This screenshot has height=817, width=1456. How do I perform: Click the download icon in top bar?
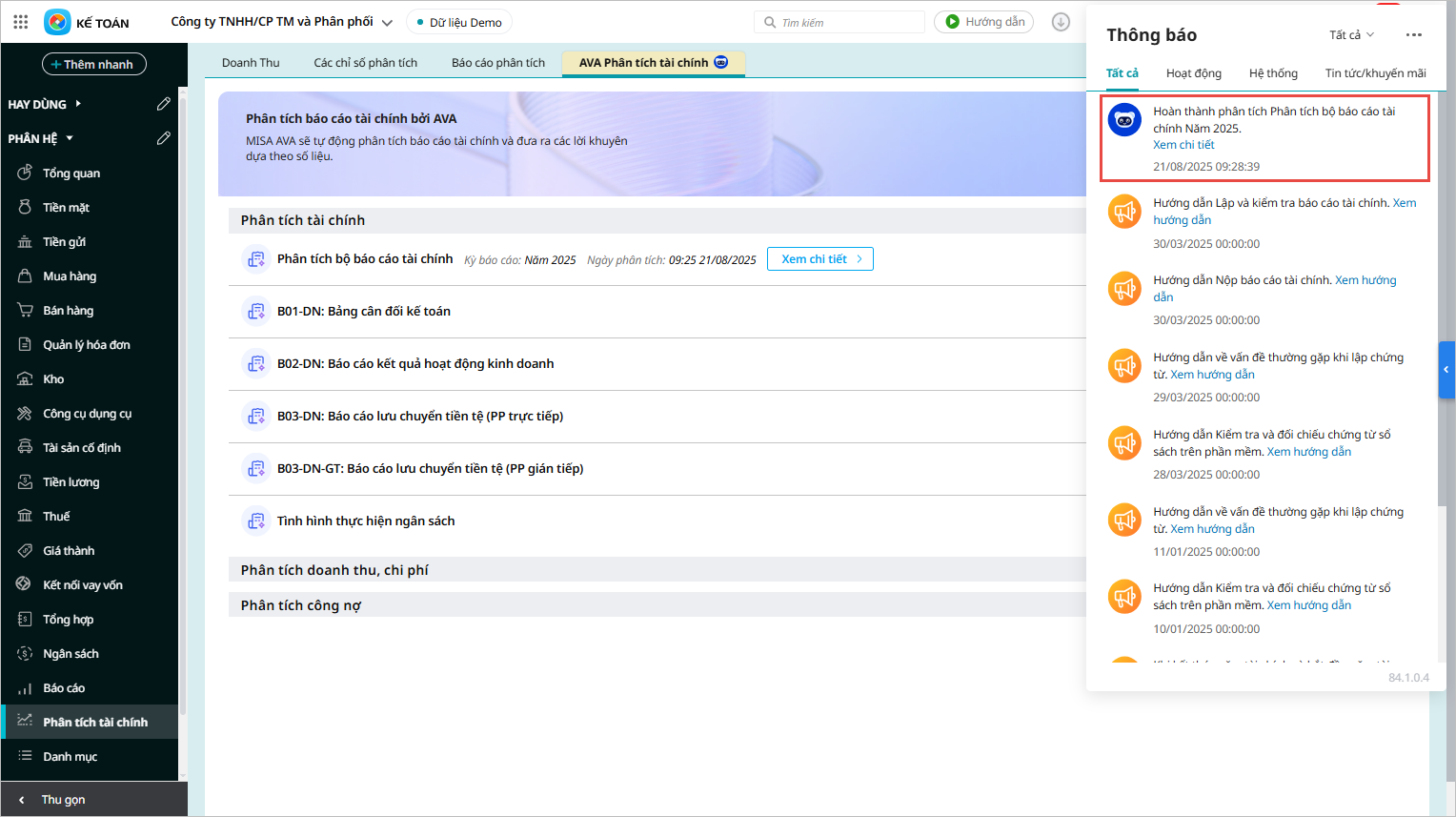[1061, 22]
